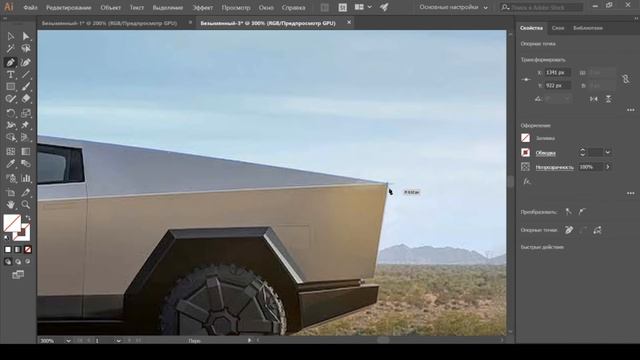Select the Paintbrush tool
640x360 pixels.
26,87
